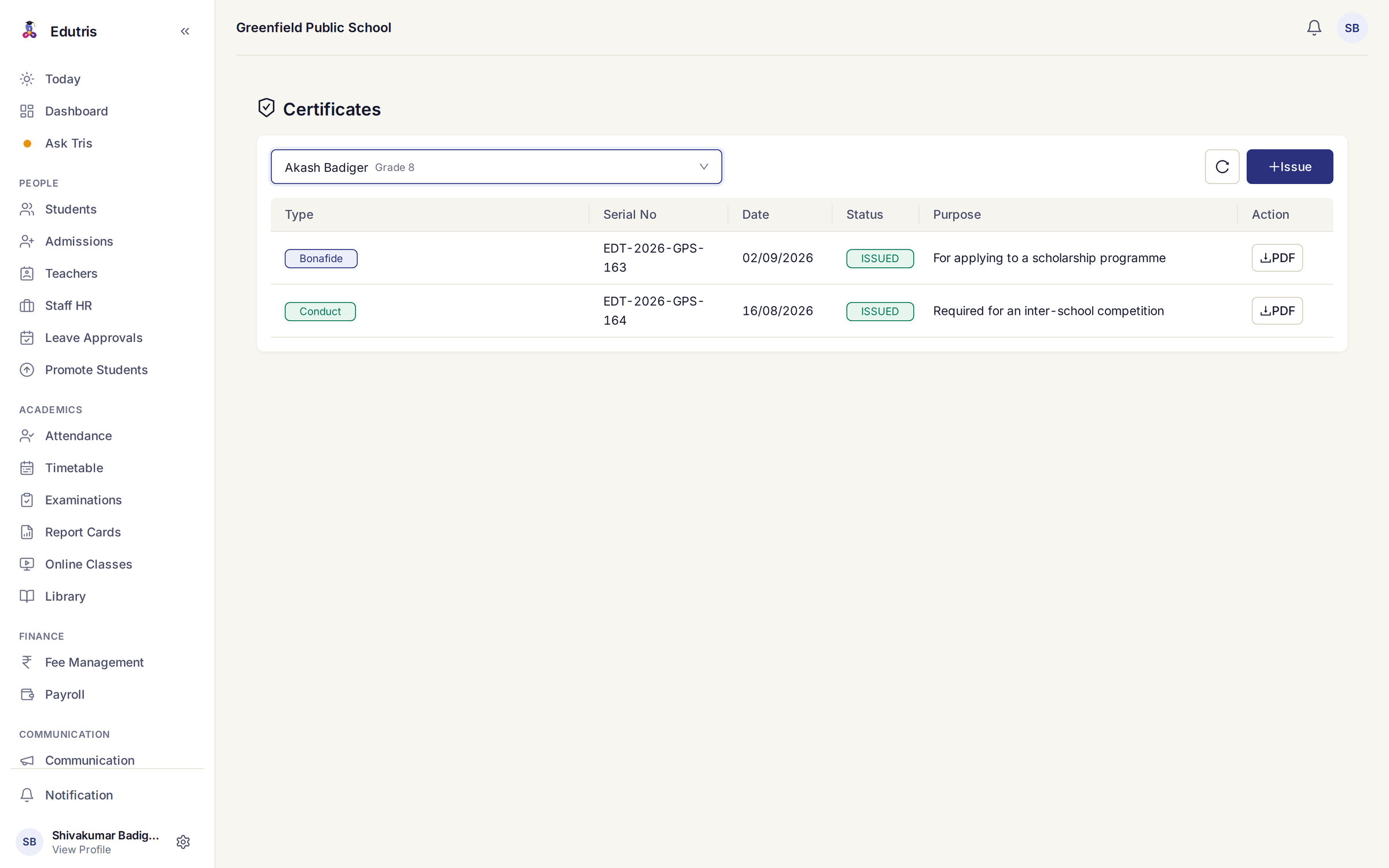The image size is (1389, 868).
Task: Click View Profile link
Action: point(81,849)
